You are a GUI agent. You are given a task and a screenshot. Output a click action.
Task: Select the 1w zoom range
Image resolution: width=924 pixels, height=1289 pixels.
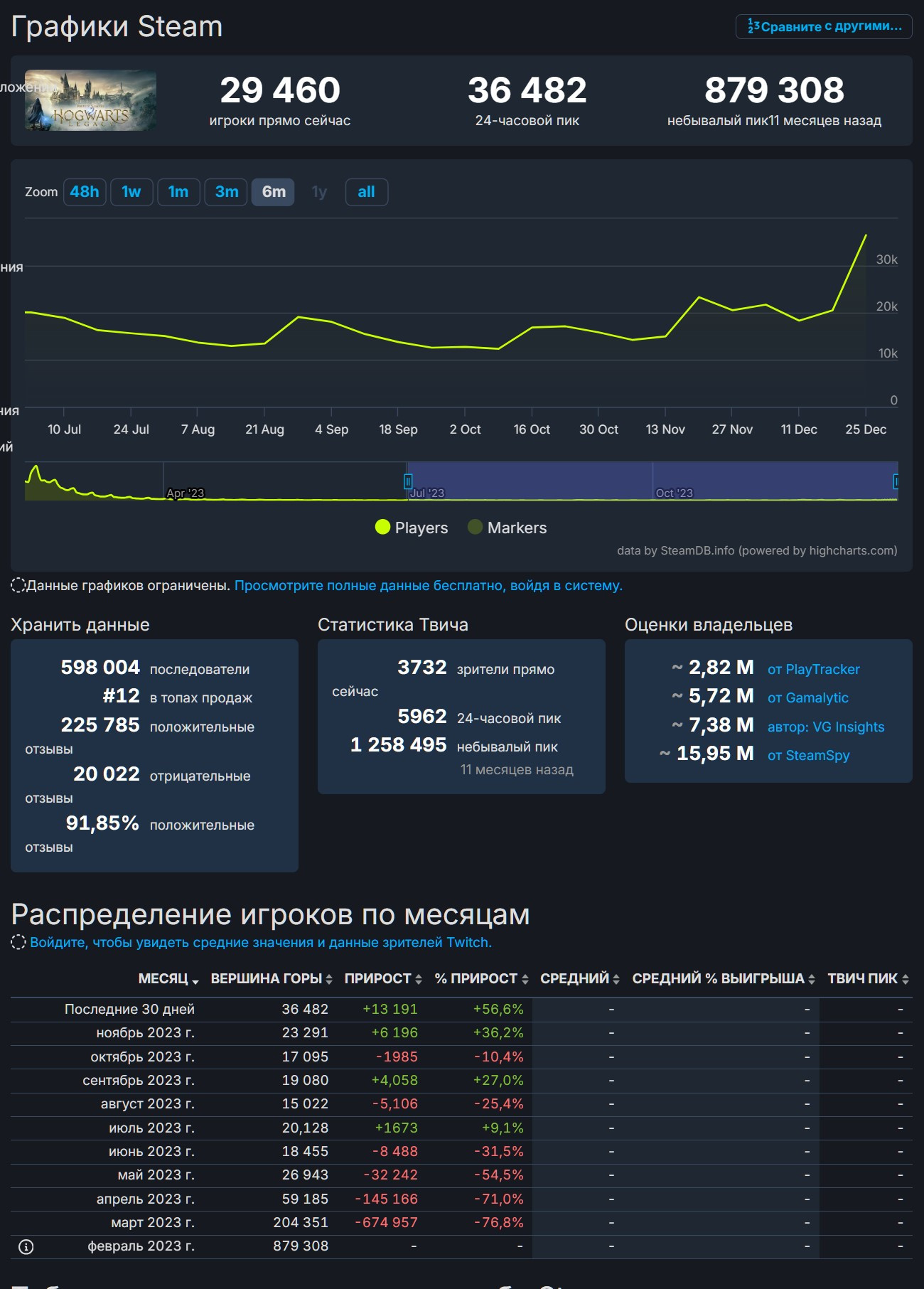pyautogui.click(x=131, y=192)
